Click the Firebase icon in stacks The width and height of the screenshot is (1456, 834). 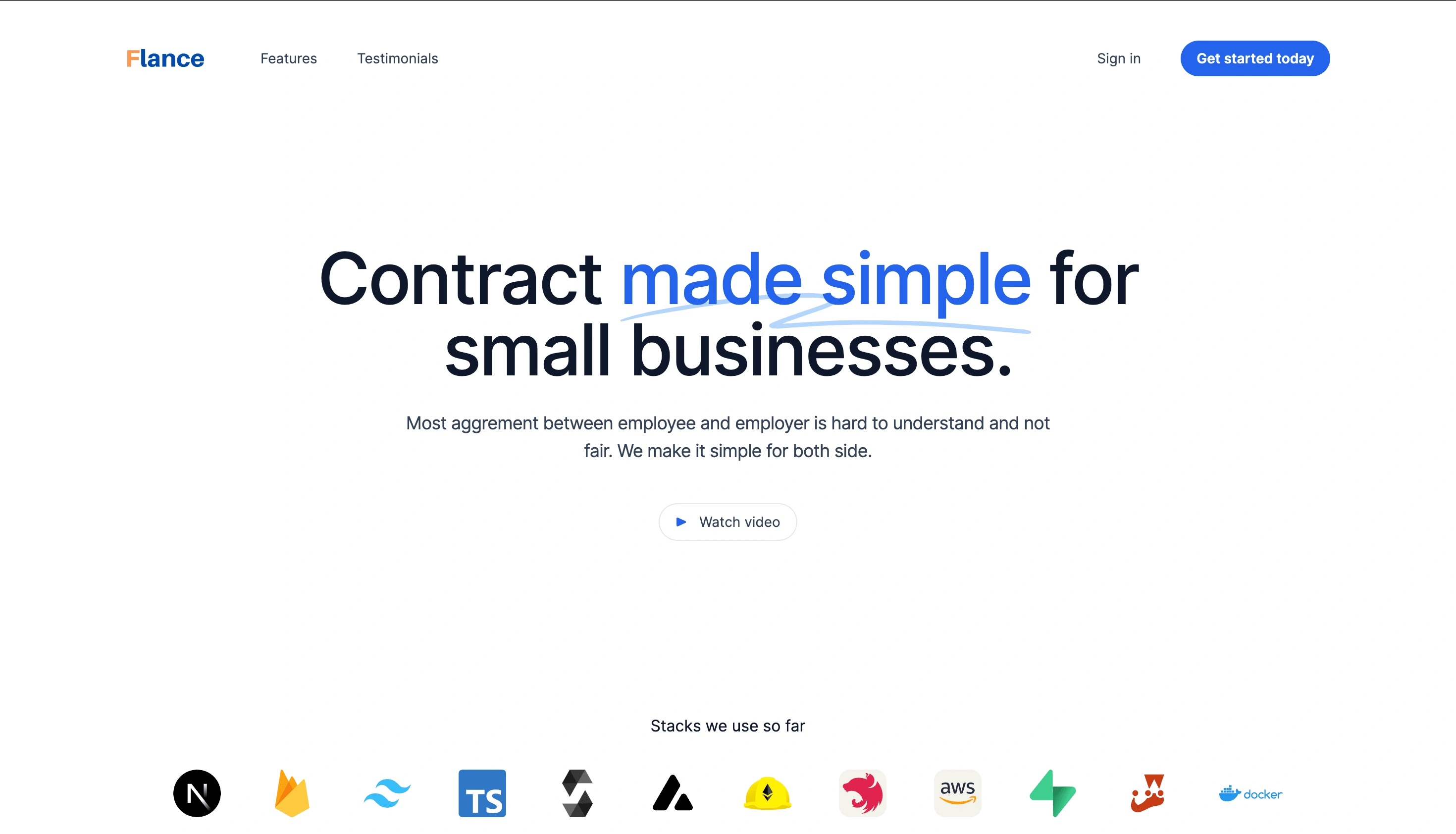pyautogui.click(x=291, y=793)
